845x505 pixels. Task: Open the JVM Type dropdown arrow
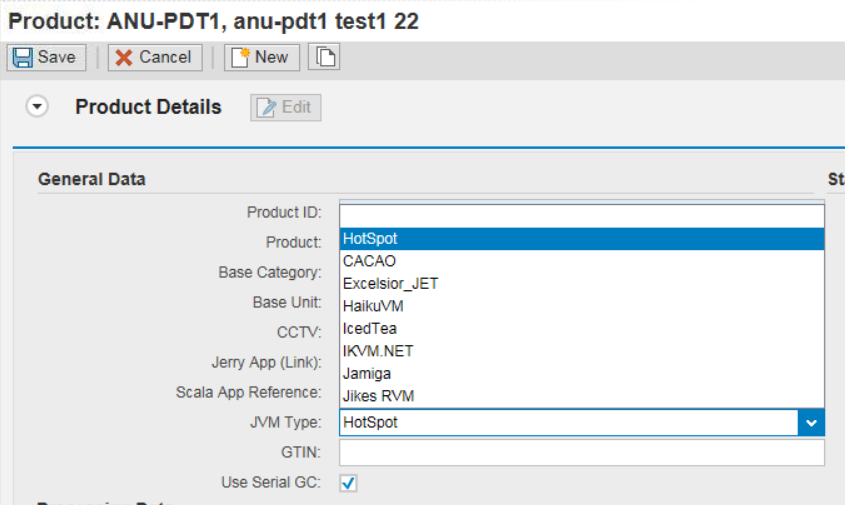pyautogui.click(x=810, y=423)
